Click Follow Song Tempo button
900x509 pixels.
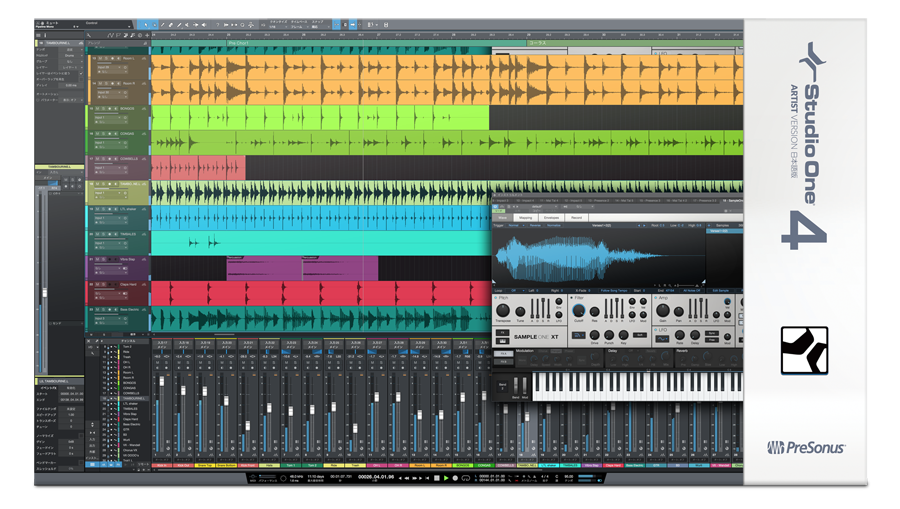click(614, 290)
